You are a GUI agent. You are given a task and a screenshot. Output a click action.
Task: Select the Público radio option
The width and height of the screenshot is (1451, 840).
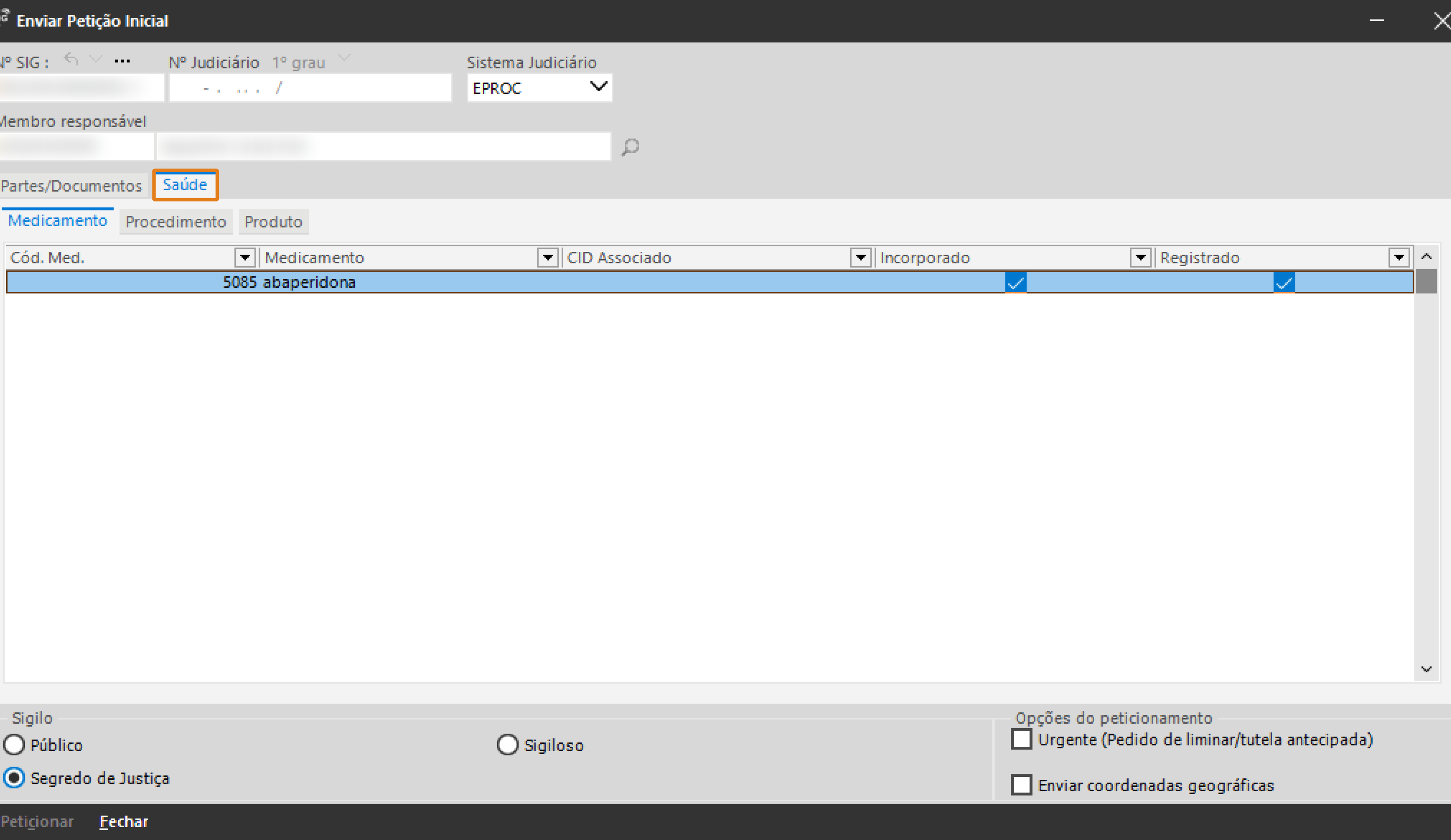tap(14, 745)
